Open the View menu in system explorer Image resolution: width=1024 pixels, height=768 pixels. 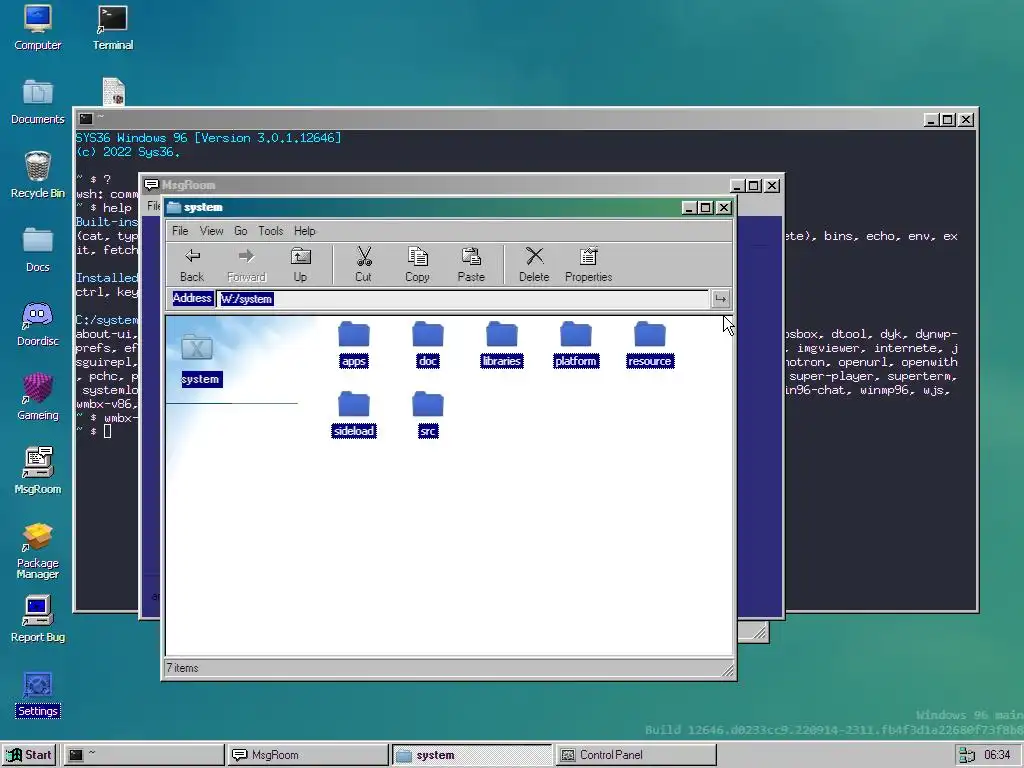tap(212, 231)
